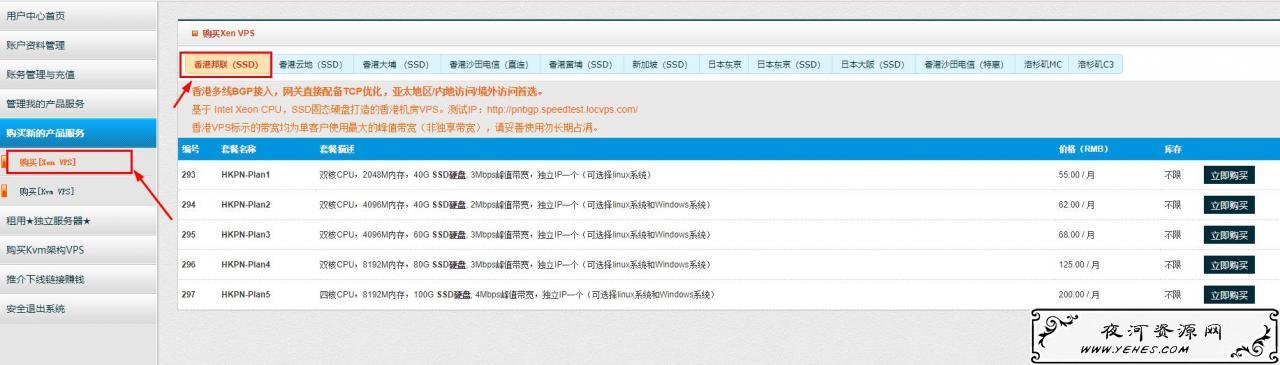The width and height of the screenshot is (1280, 365).
Task: Click the 购买Xen VPS panel heading
Action: (228, 33)
